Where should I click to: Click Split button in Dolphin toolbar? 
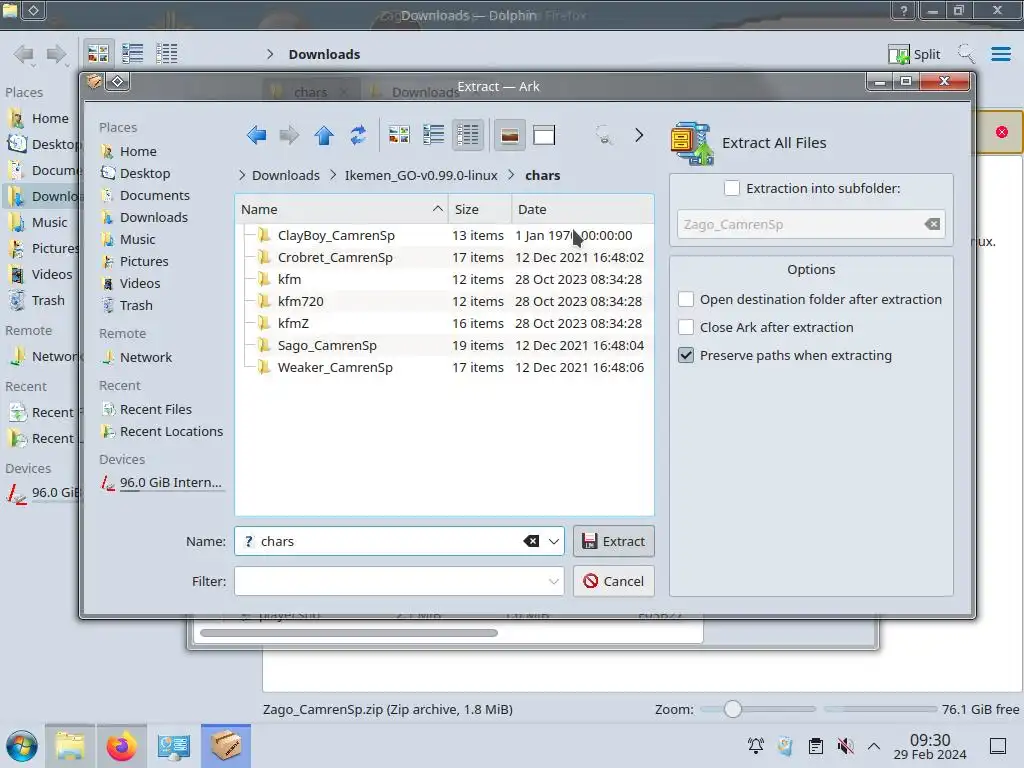[x=914, y=54]
